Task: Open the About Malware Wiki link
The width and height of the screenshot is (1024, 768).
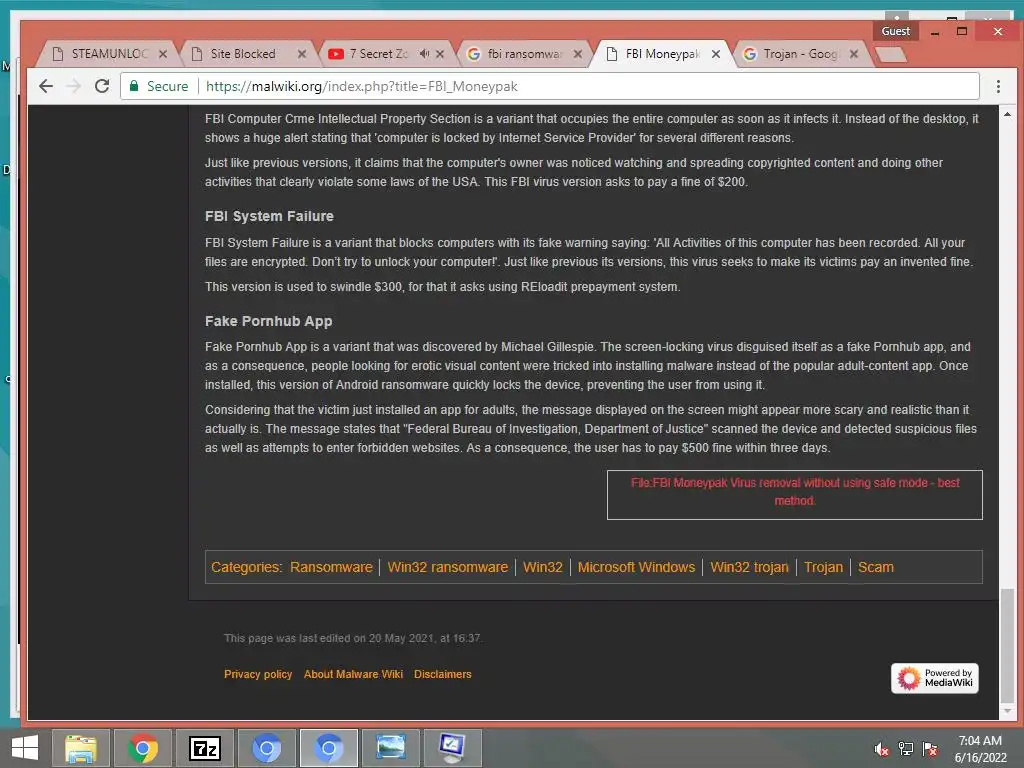Action: click(x=353, y=674)
